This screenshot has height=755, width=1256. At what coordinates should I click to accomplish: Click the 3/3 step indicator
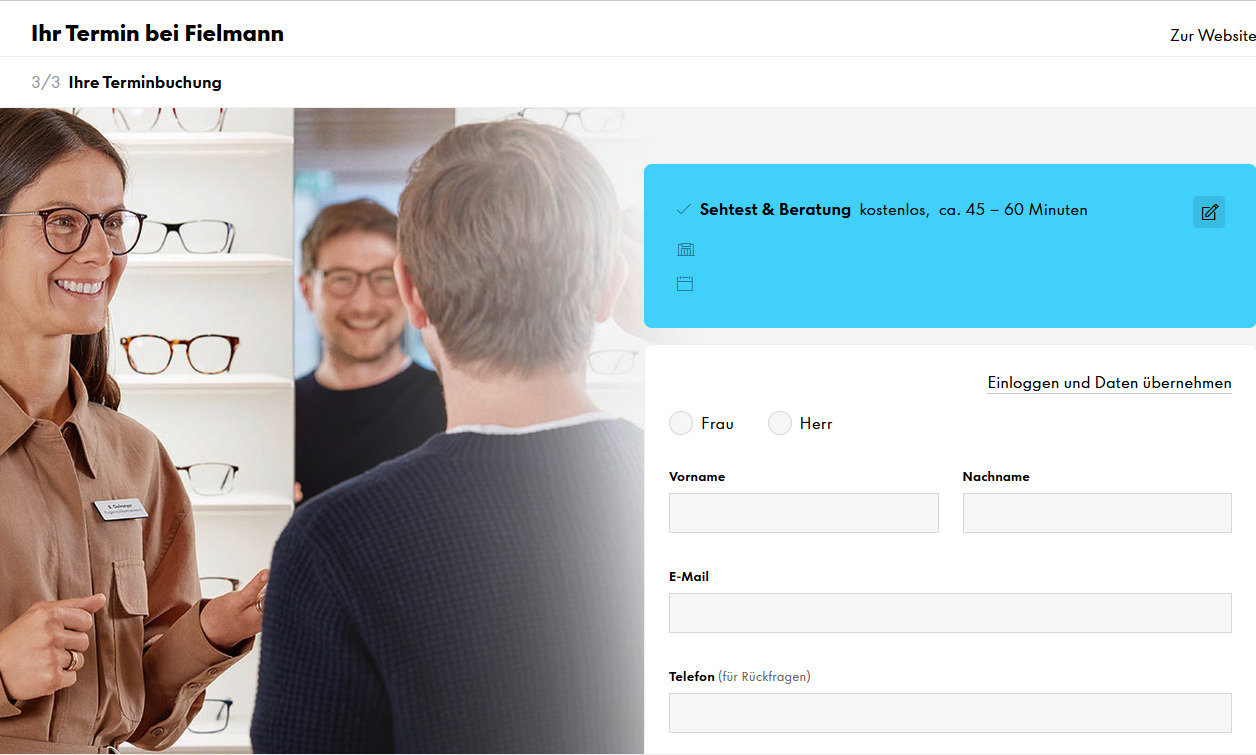(45, 82)
